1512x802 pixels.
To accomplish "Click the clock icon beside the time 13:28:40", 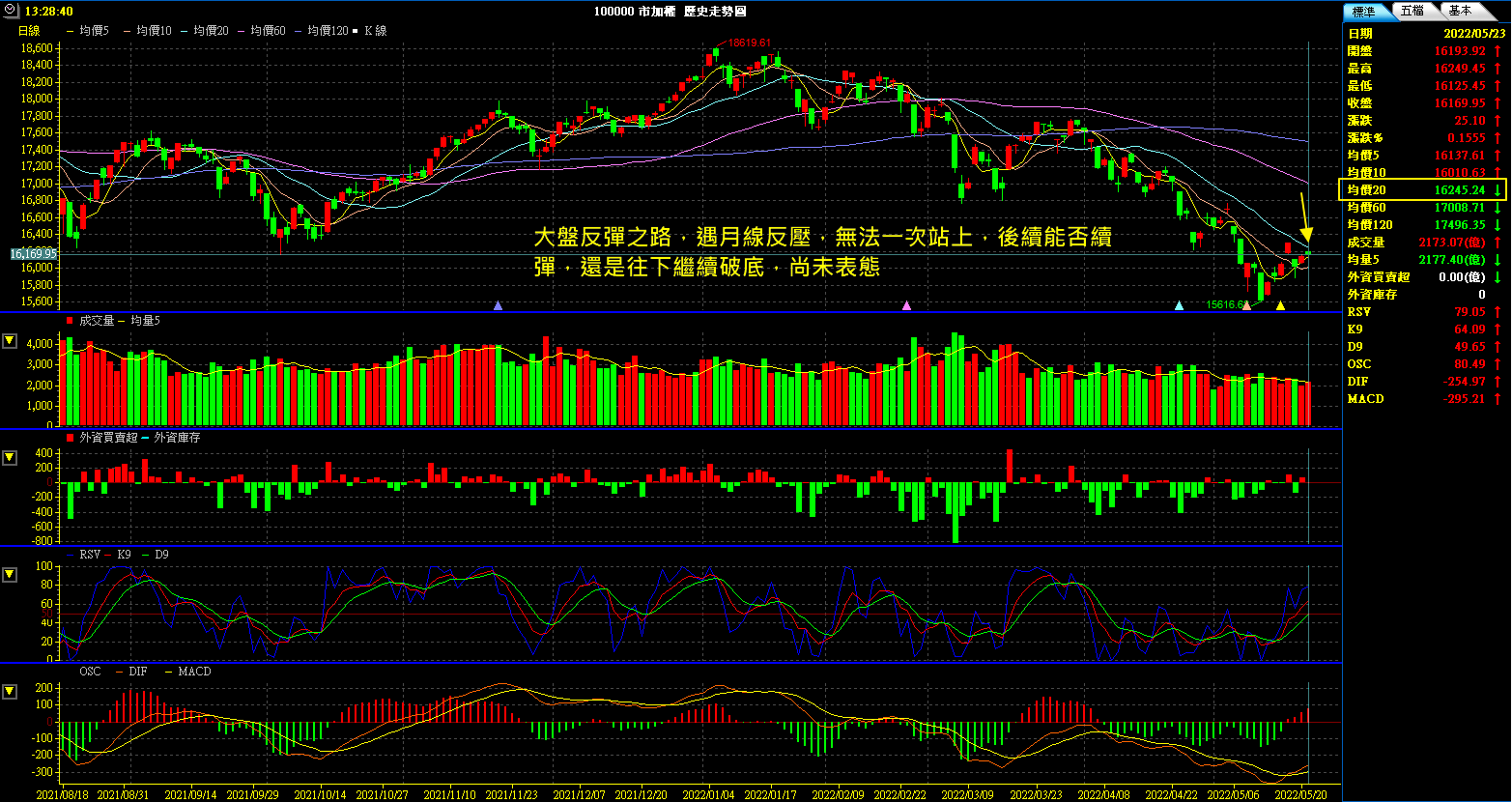I will pyautogui.click(x=11, y=11).
